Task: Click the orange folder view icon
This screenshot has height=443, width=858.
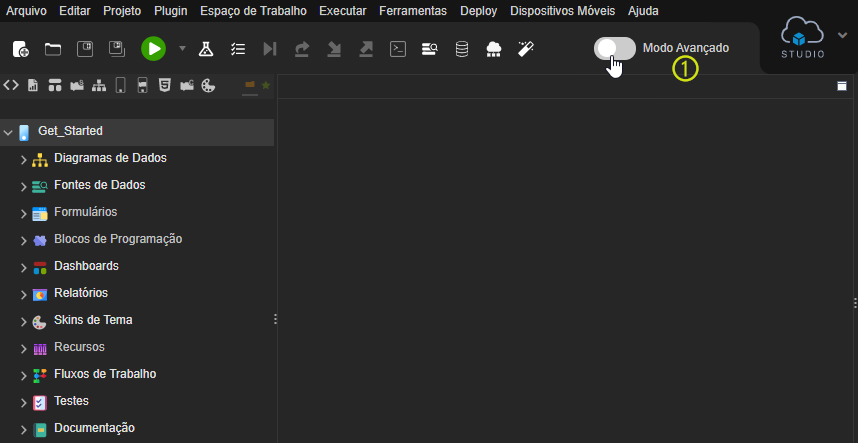Action: click(x=250, y=85)
